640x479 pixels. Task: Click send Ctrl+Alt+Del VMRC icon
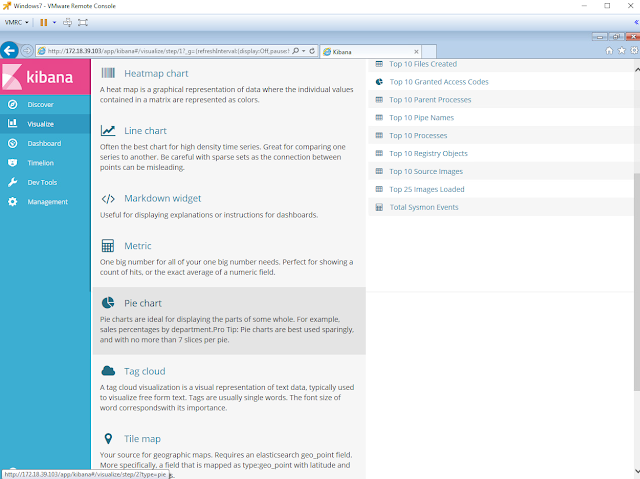[67, 22]
